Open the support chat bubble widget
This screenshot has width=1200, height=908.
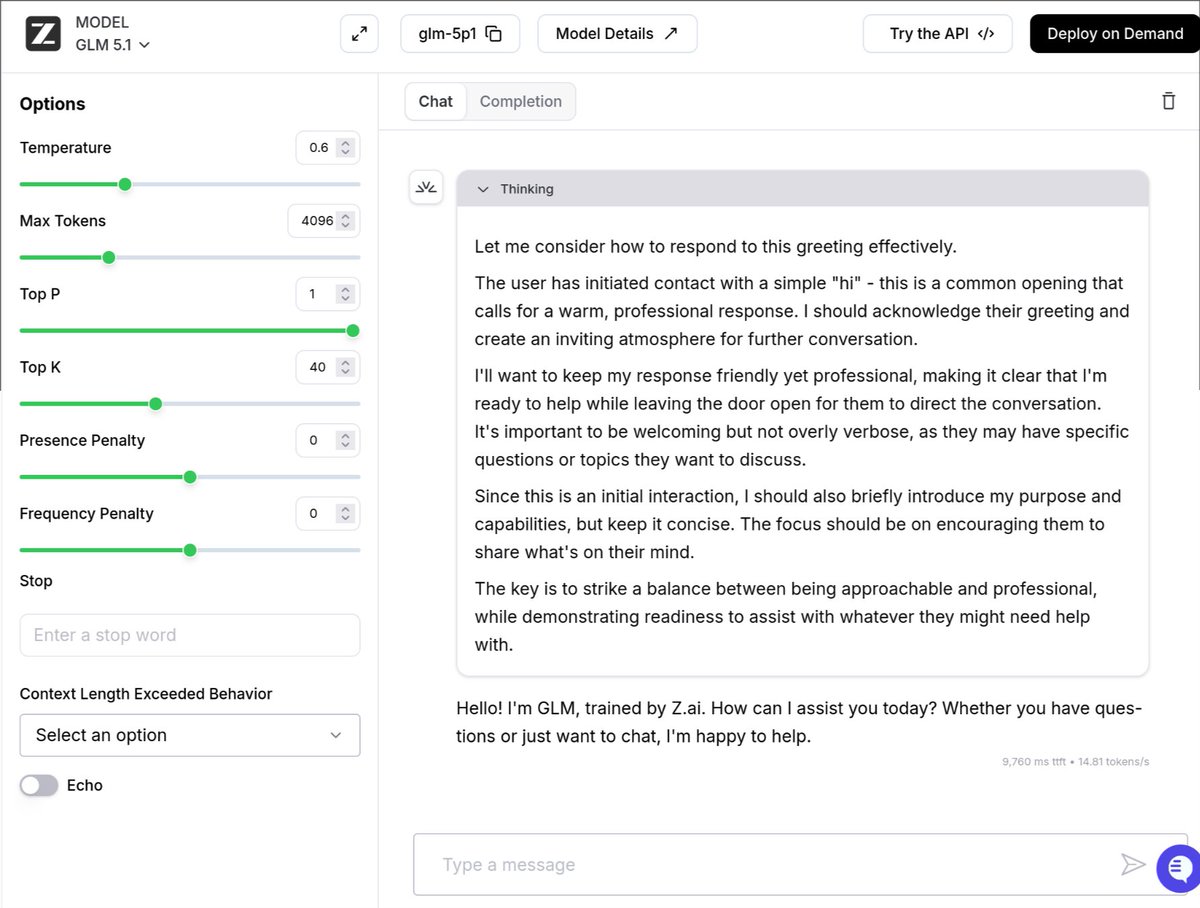pos(1178,868)
